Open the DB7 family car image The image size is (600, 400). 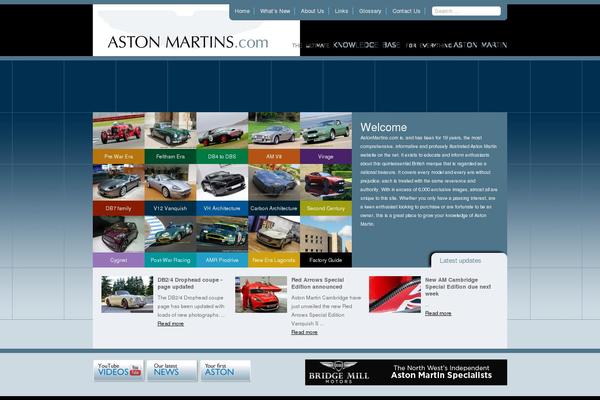coord(119,183)
